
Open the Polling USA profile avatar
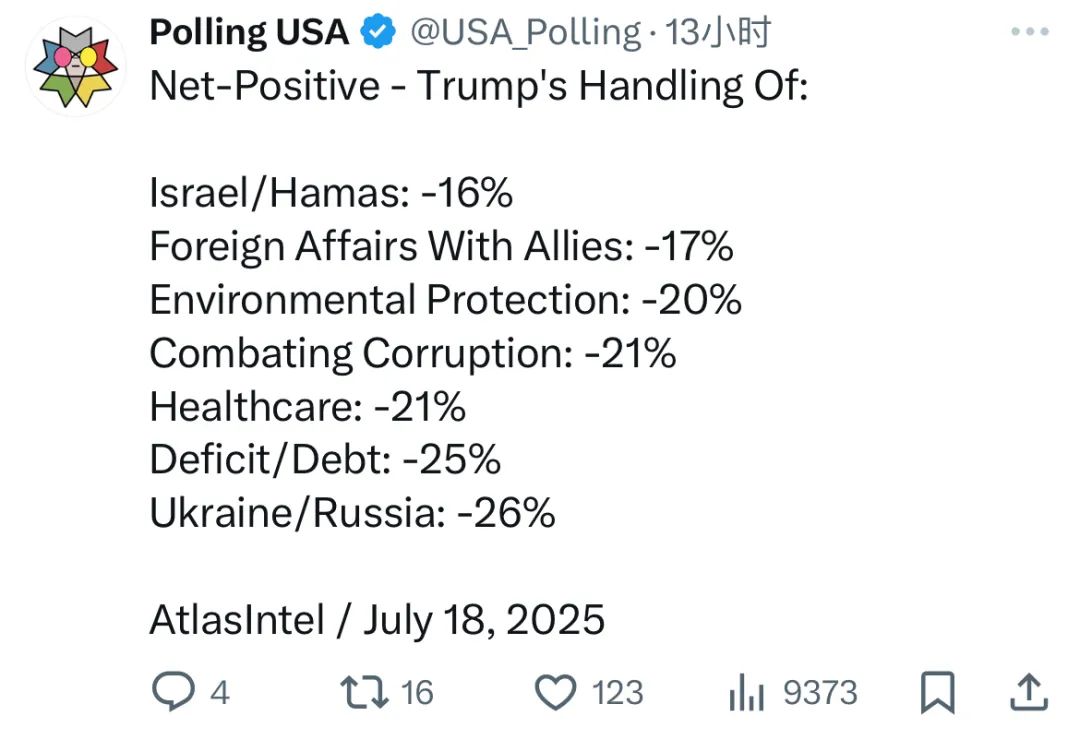[x=76, y=67]
